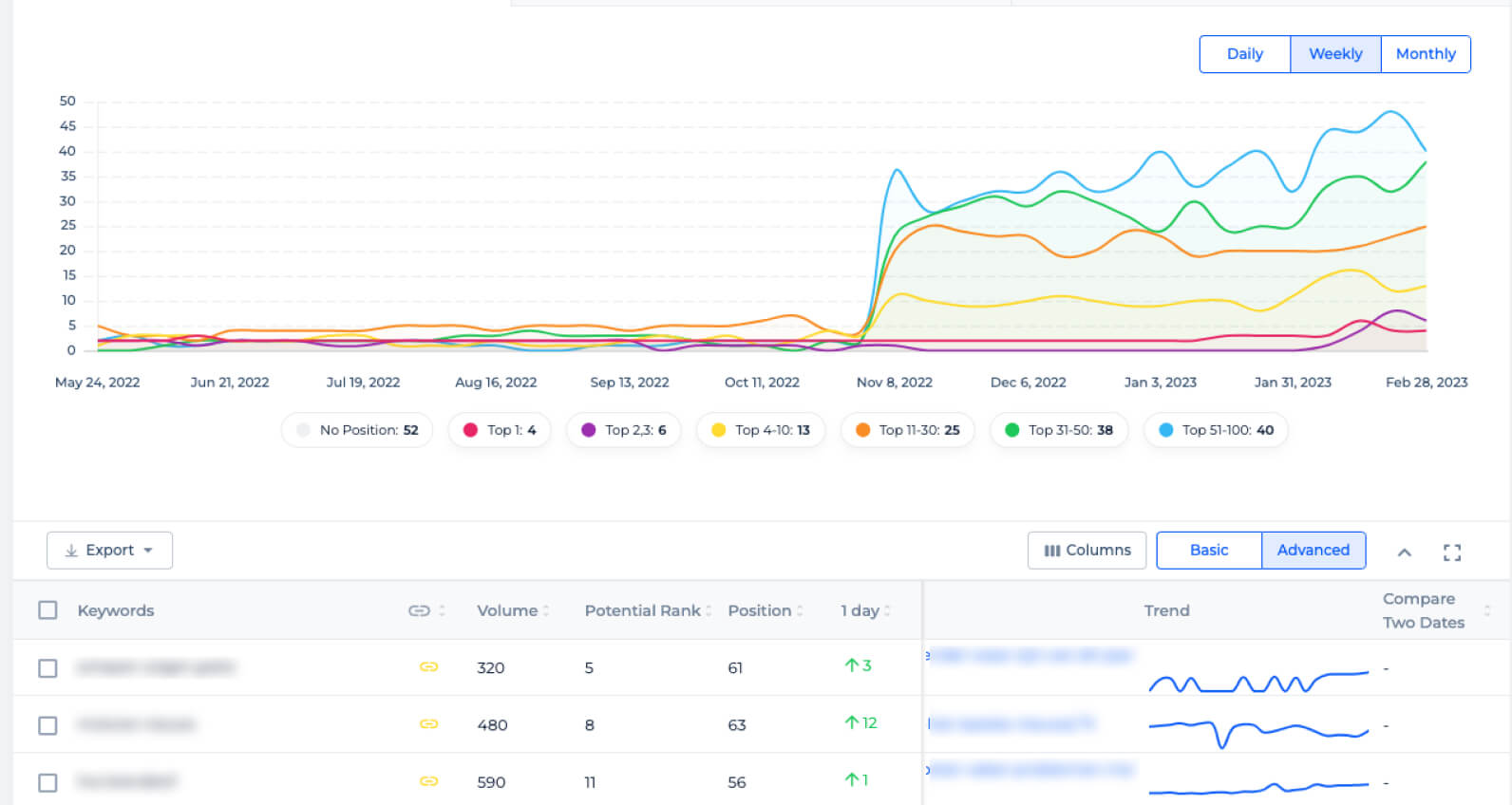The height and width of the screenshot is (805, 1512).
Task: Click the up 12 change value
Action: pos(860,722)
